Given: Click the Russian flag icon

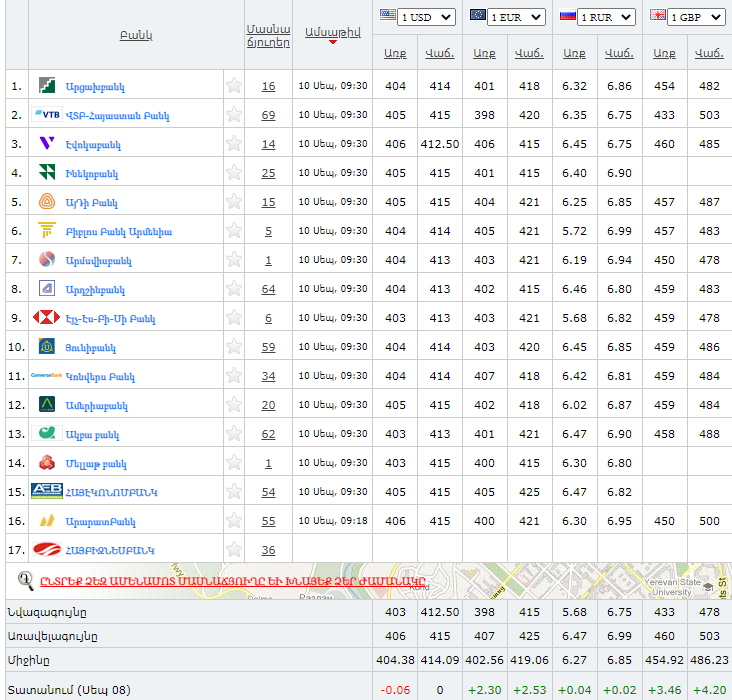Looking at the screenshot, I should (x=568, y=15).
